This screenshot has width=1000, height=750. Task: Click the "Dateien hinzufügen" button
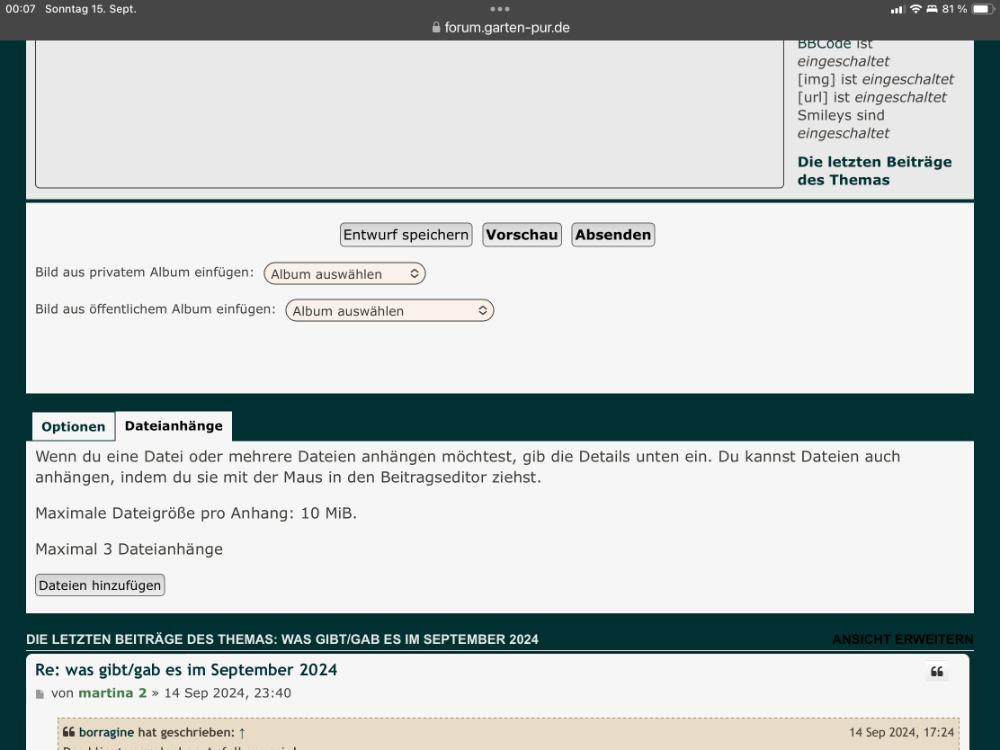coord(100,586)
